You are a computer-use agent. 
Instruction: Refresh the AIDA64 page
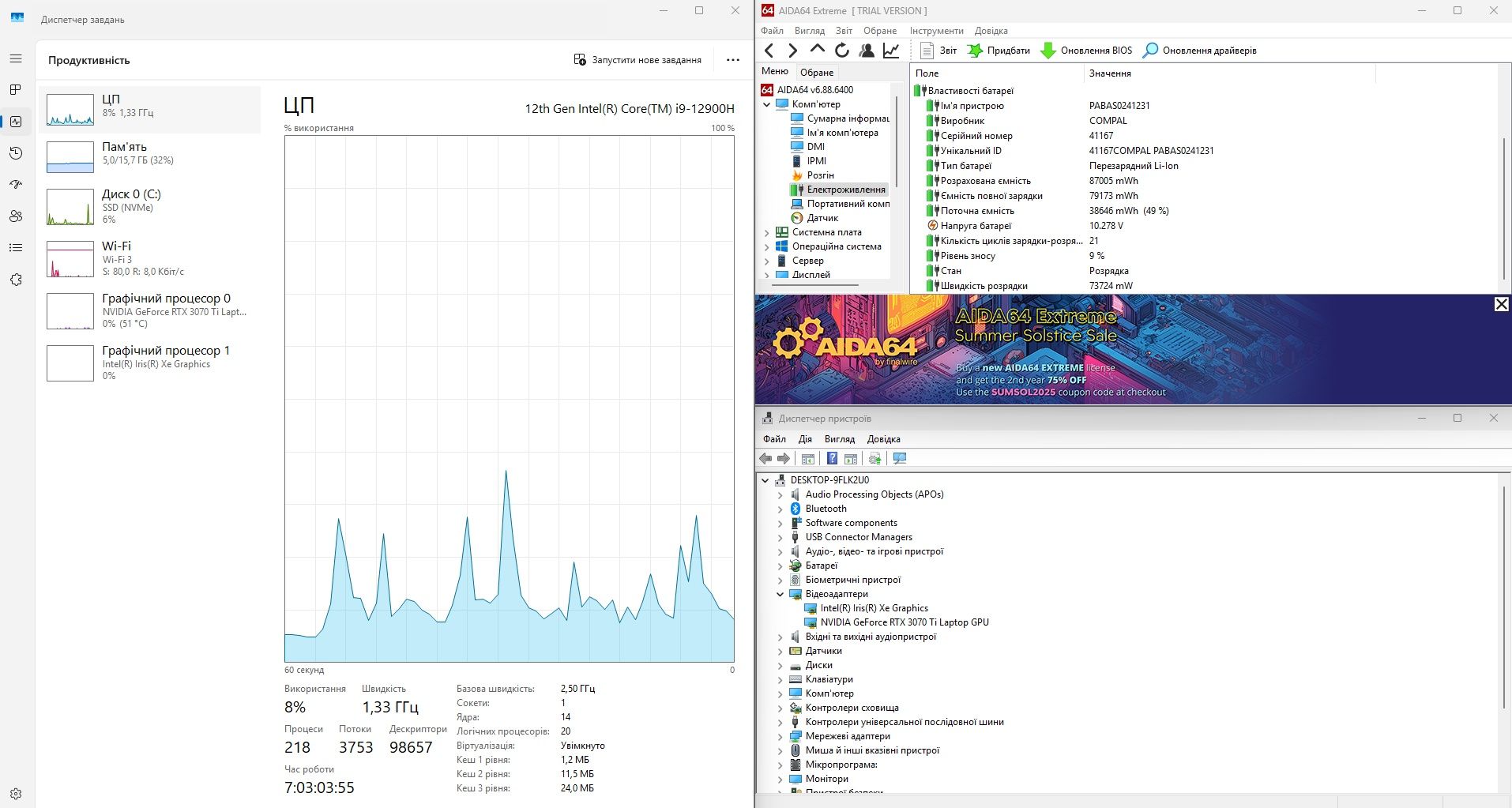coord(842,51)
